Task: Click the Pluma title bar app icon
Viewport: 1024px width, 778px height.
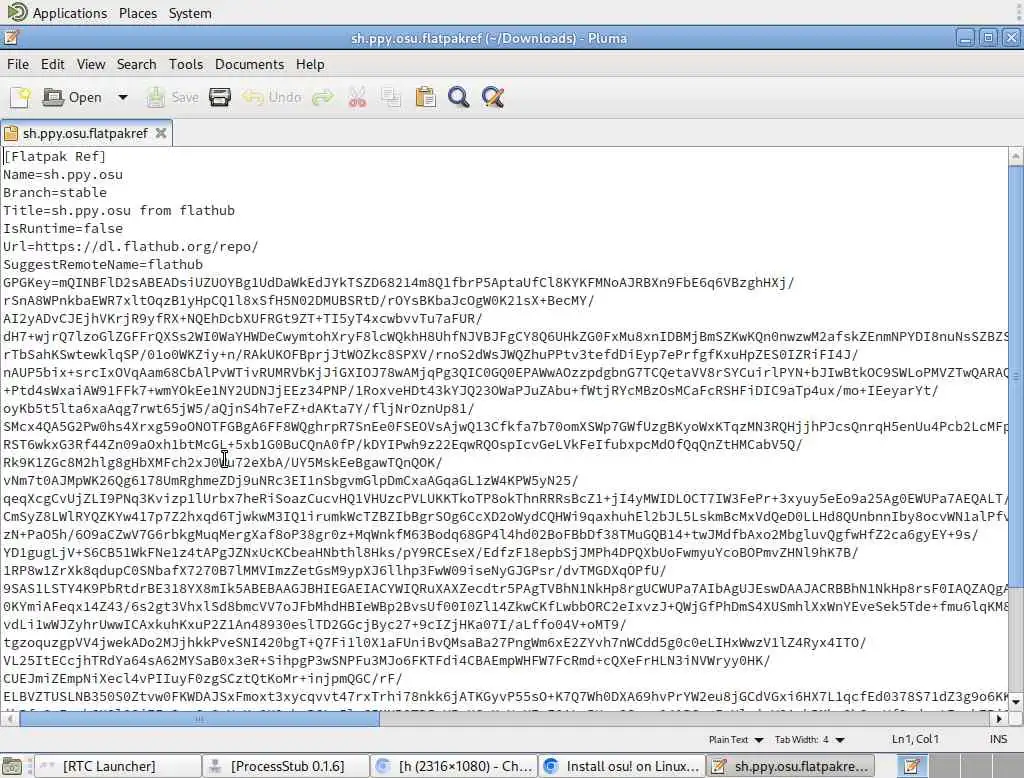Action: 12,38
